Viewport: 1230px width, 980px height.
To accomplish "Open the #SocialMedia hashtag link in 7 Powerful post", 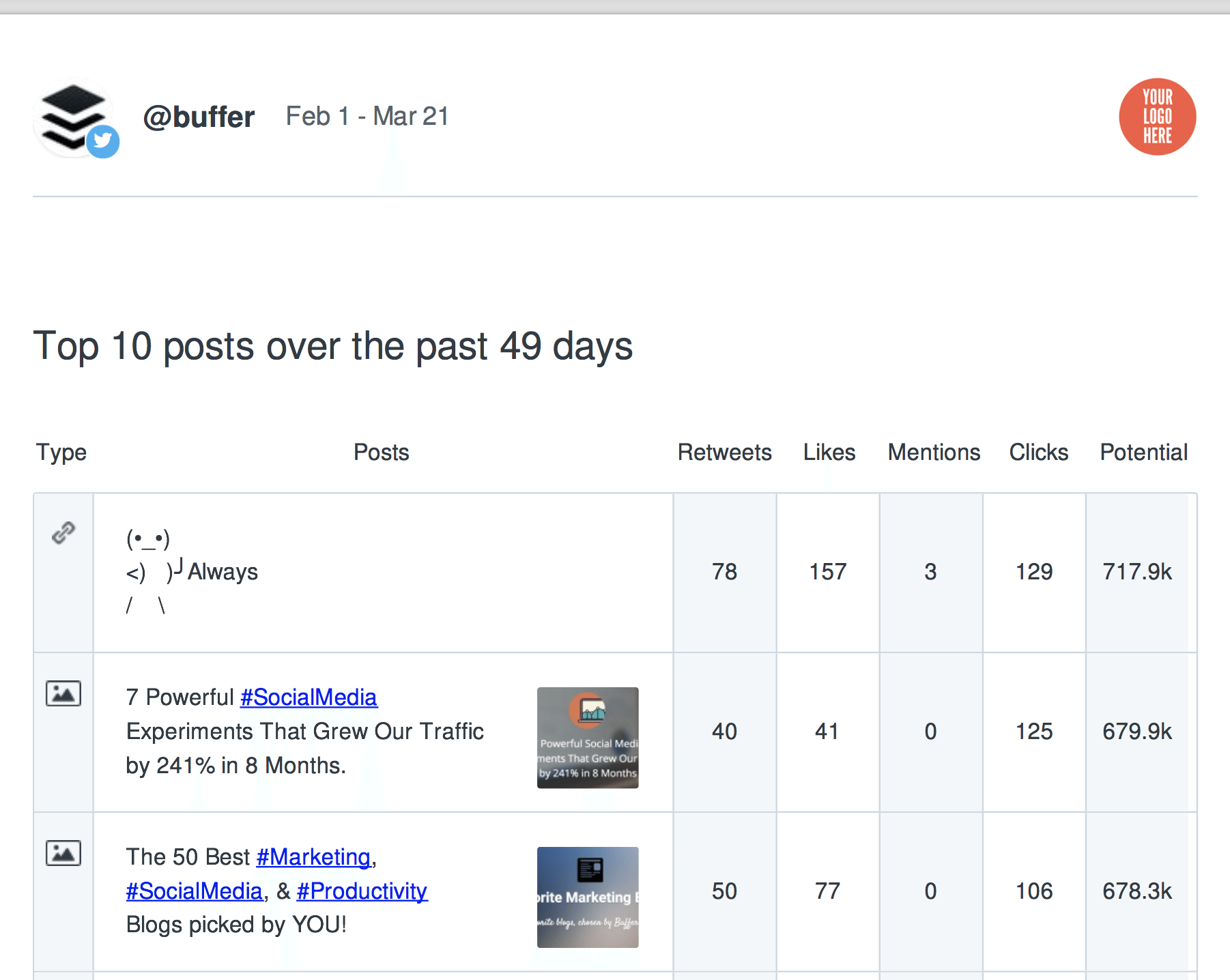I will [x=308, y=697].
